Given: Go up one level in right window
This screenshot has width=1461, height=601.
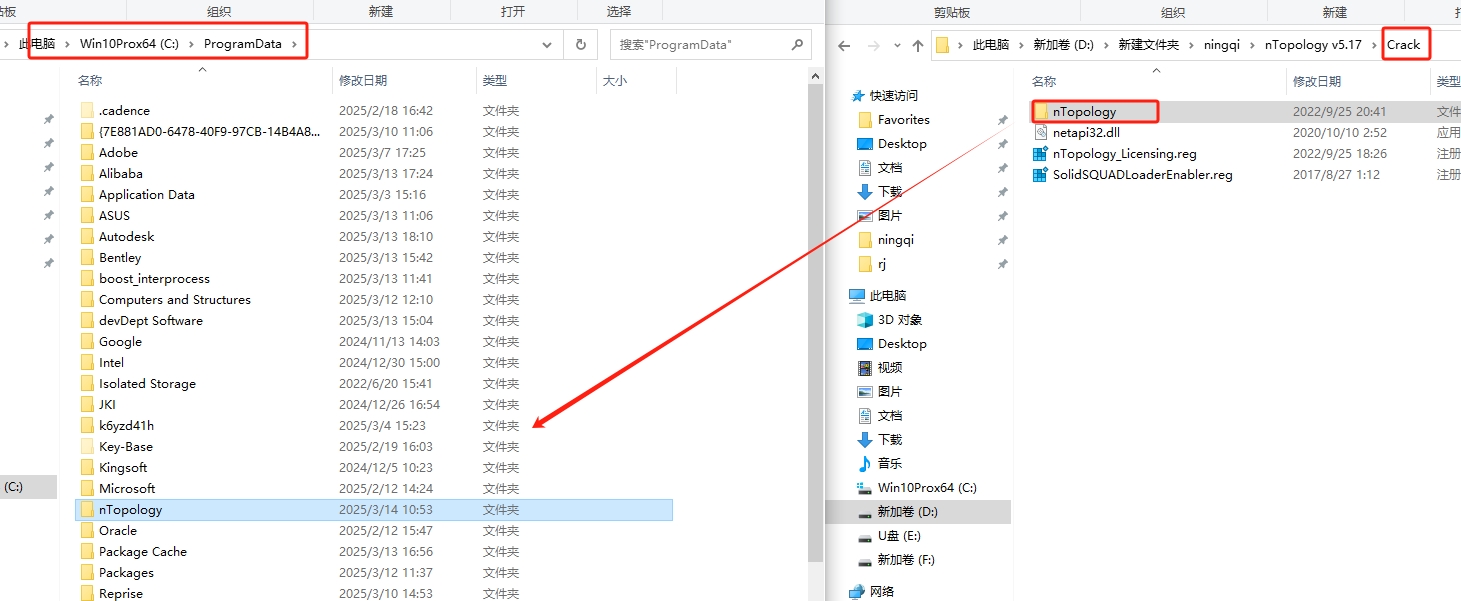Looking at the screenshot, I should 918,45.
